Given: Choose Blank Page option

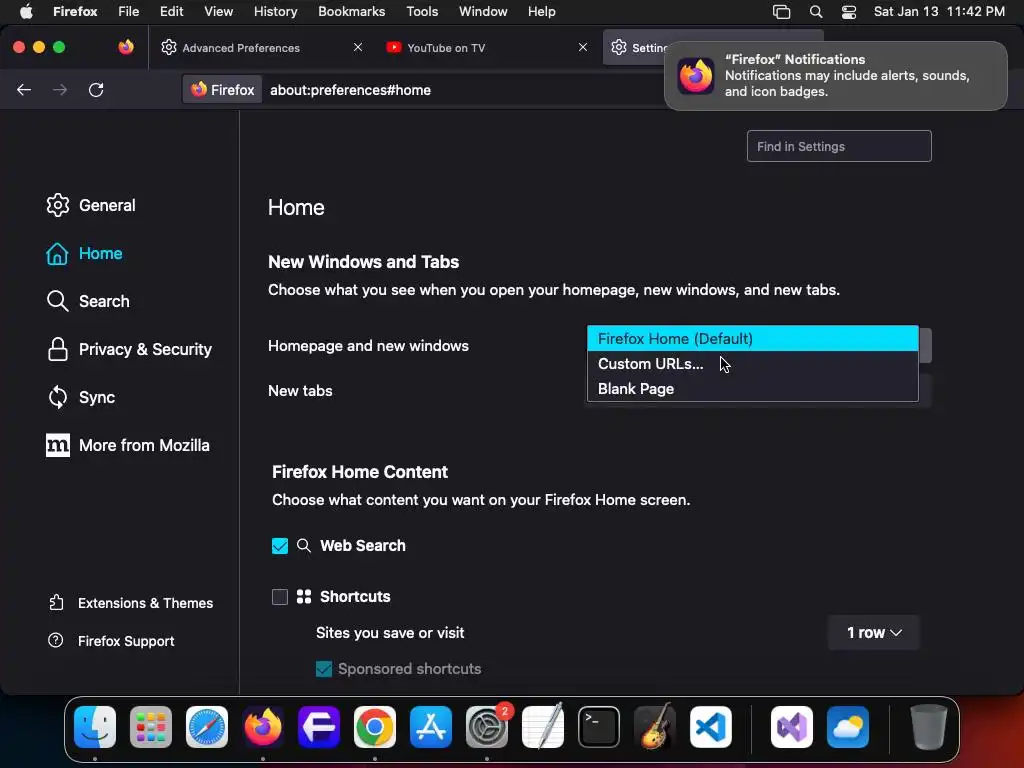Looking at the screenshot, I should pyautogui.click(x=752, y=389).
